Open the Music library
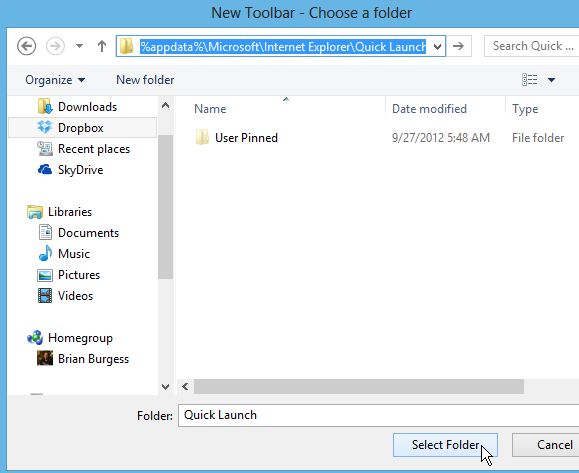This screenshot has height=473, width=579. (73, 254)
